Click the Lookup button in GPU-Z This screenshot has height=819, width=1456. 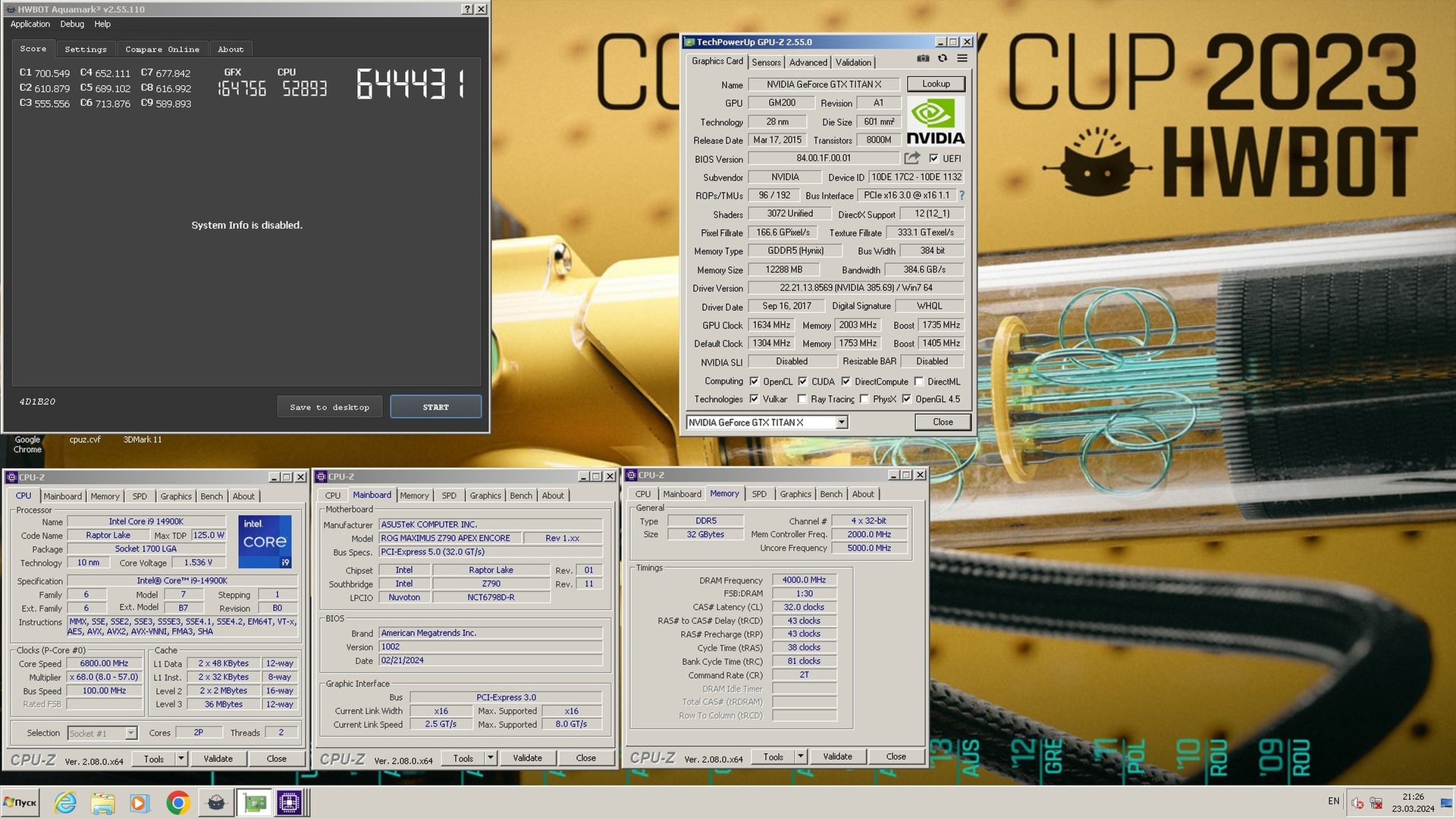(x=936, y=84)
